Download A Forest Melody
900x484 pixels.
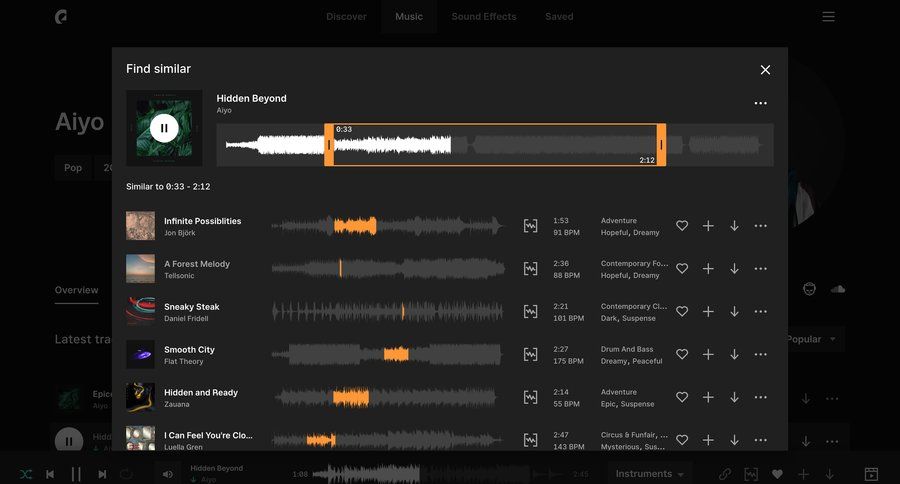tap(734, 268)
